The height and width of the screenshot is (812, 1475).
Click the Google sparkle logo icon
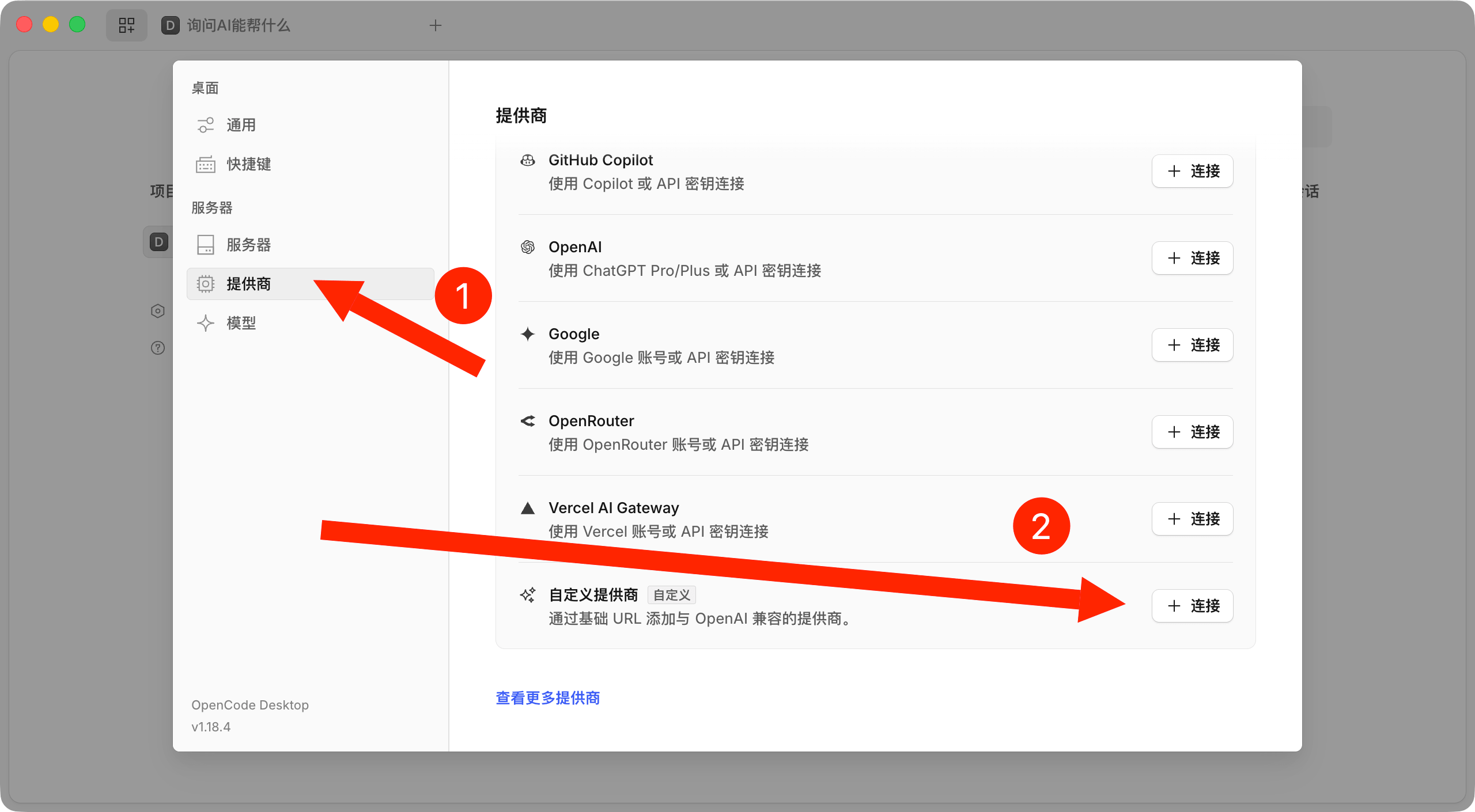point(528,334)
